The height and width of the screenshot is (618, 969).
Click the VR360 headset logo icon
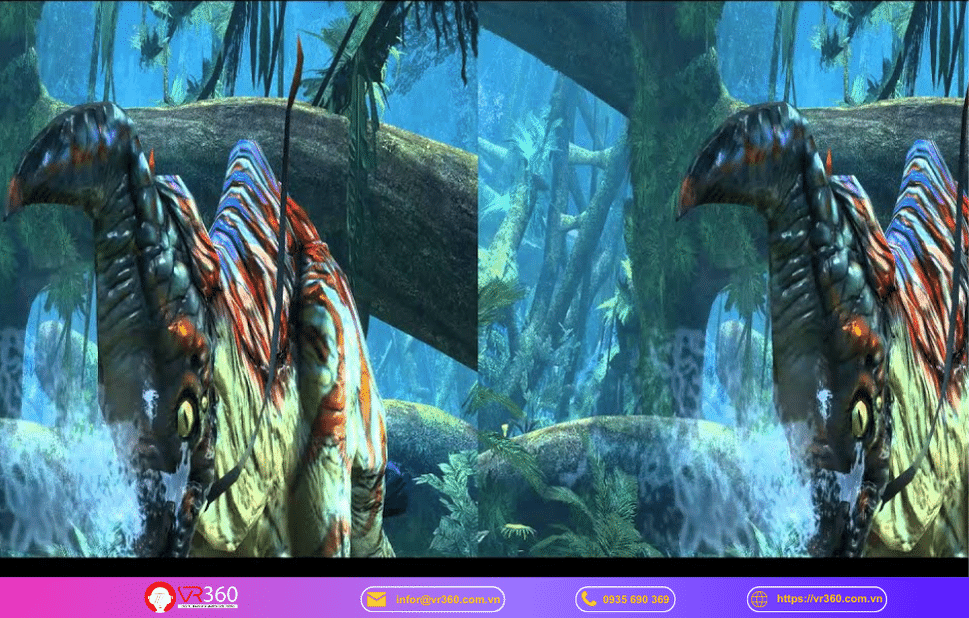(x=160, y=598)
